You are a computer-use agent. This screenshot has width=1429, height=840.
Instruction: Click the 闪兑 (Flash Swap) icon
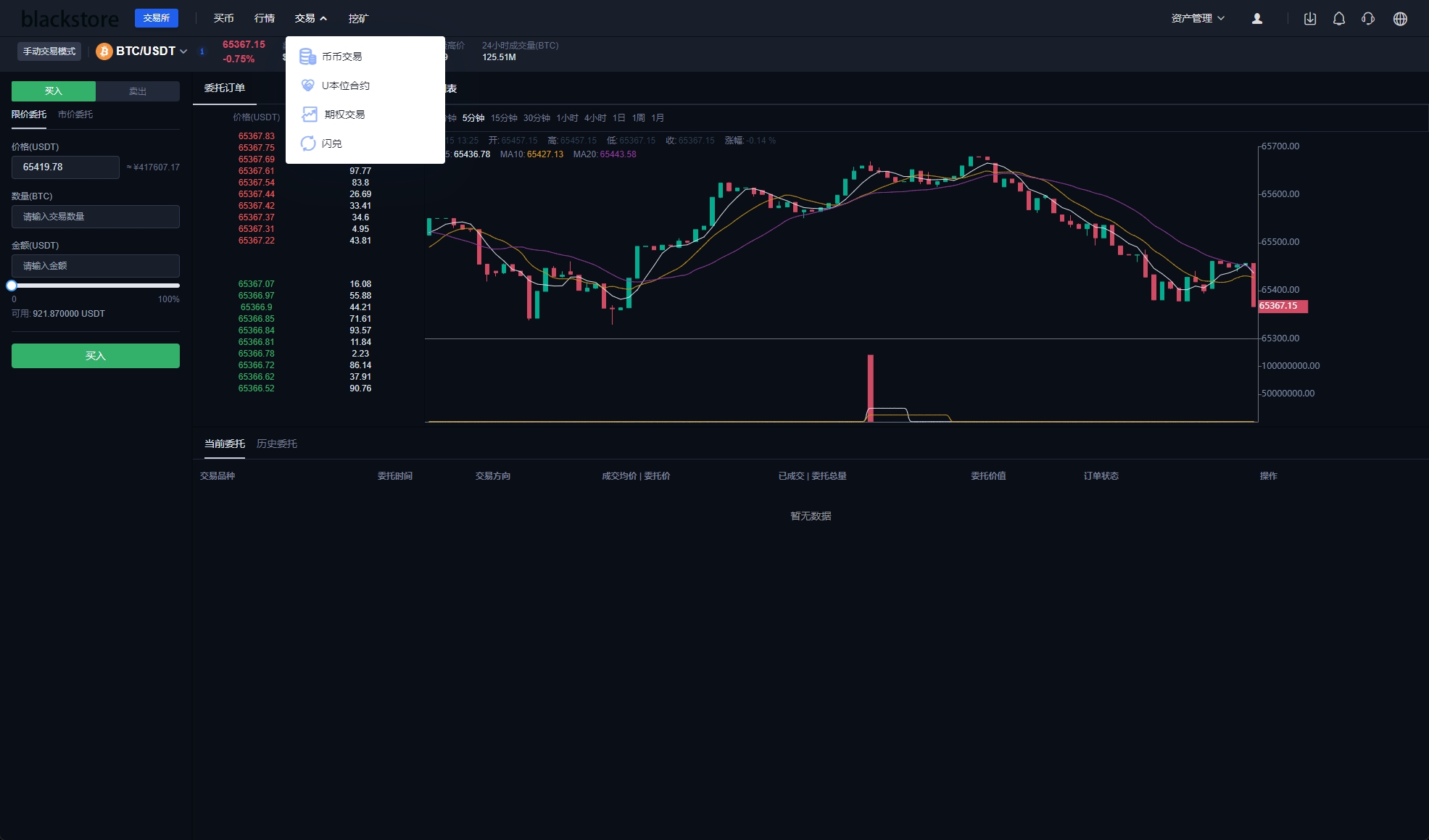click(308, 143)
